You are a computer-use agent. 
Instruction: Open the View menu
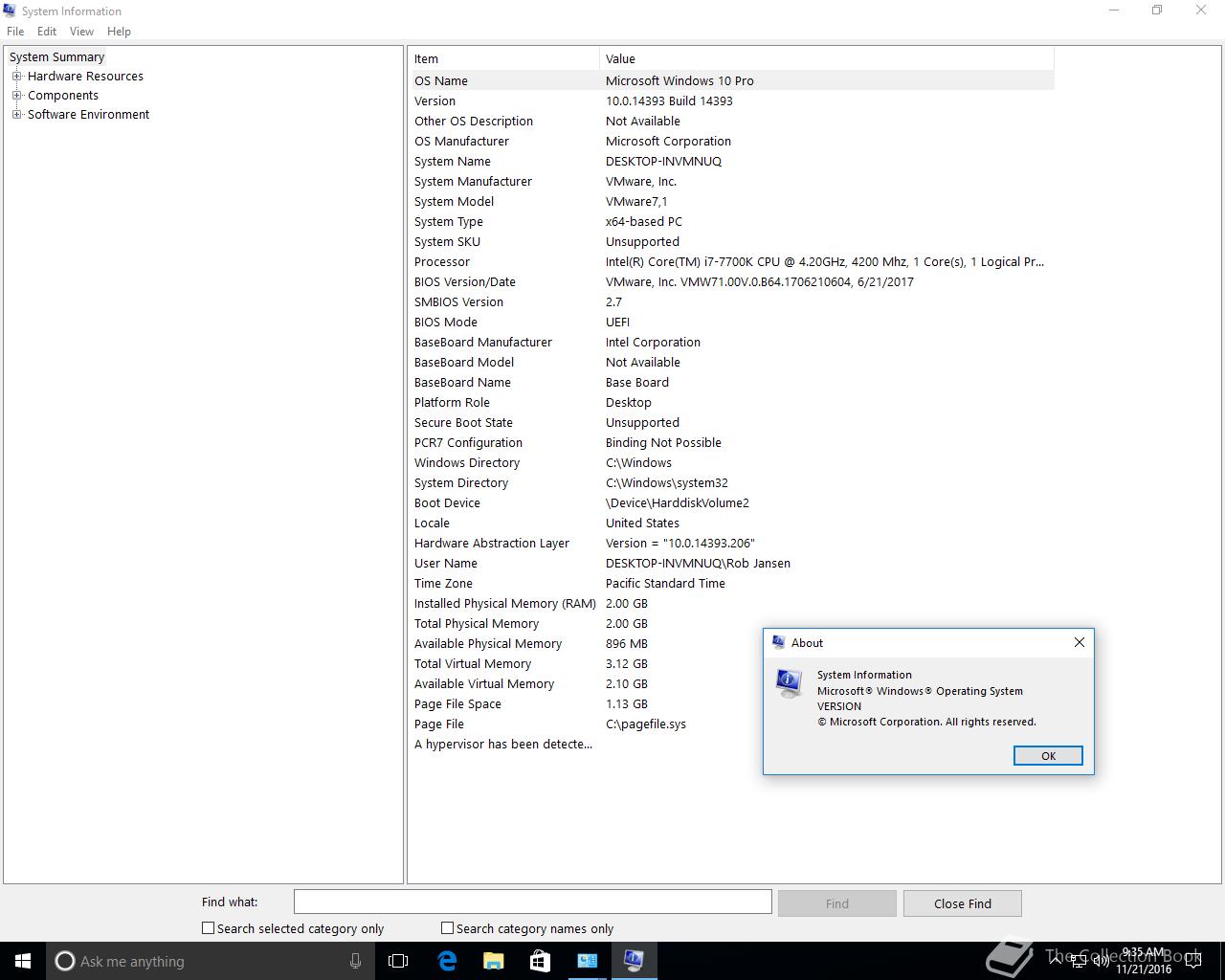click(81, 31)
